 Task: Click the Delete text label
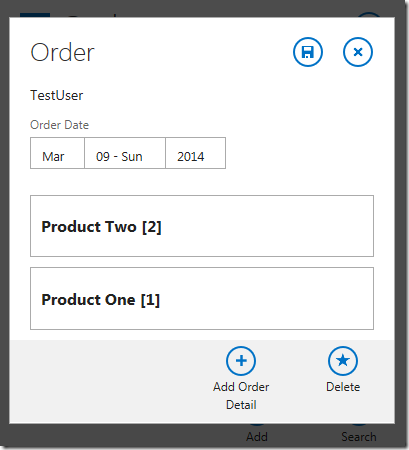(343, 387)
